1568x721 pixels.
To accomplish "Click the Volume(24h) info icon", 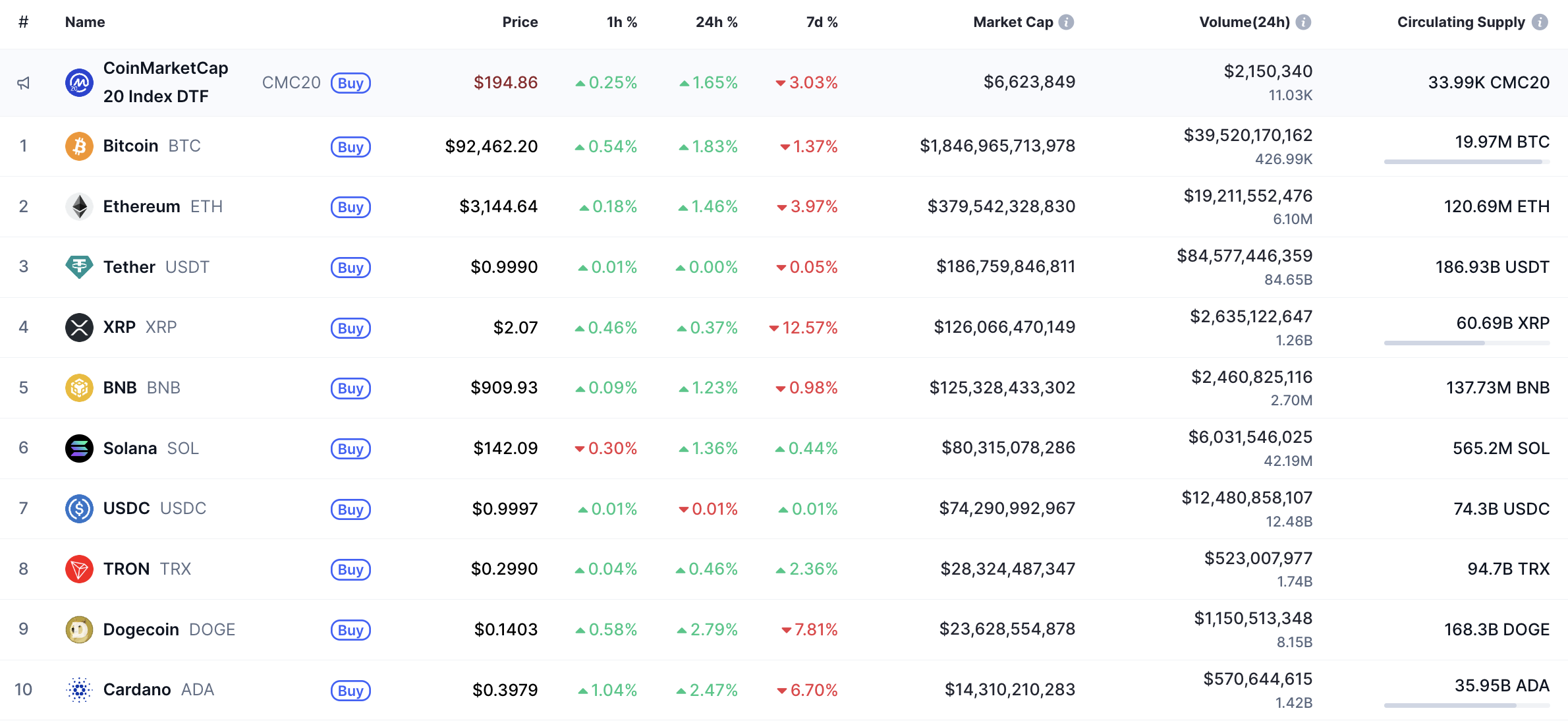I will click(x=1303, y=22).
